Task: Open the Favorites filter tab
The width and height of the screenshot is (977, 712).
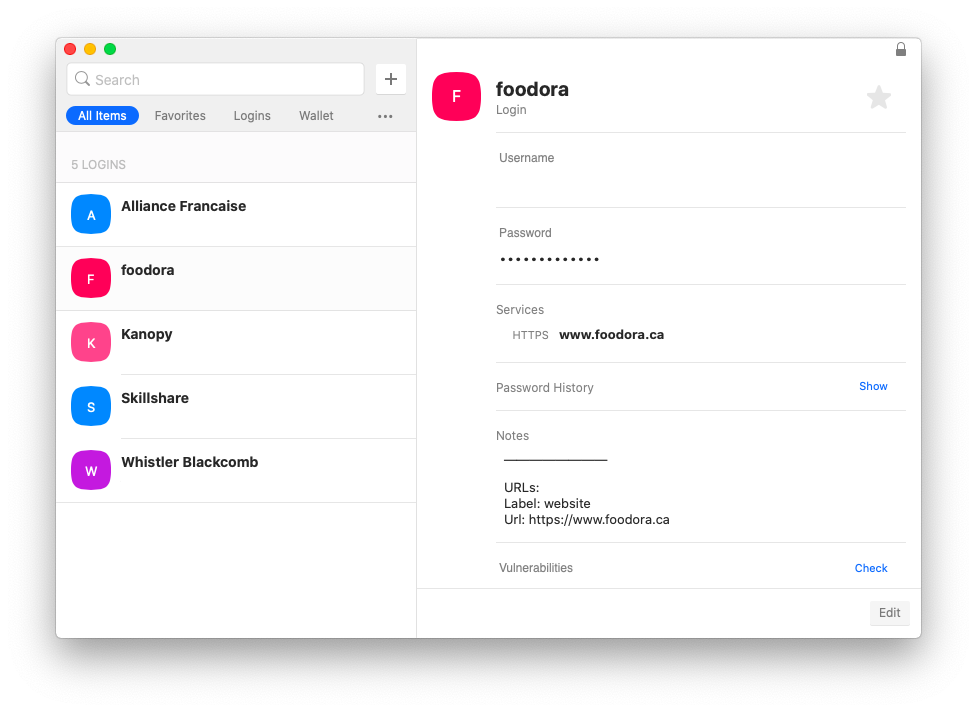Action: [x=180, y=116]
